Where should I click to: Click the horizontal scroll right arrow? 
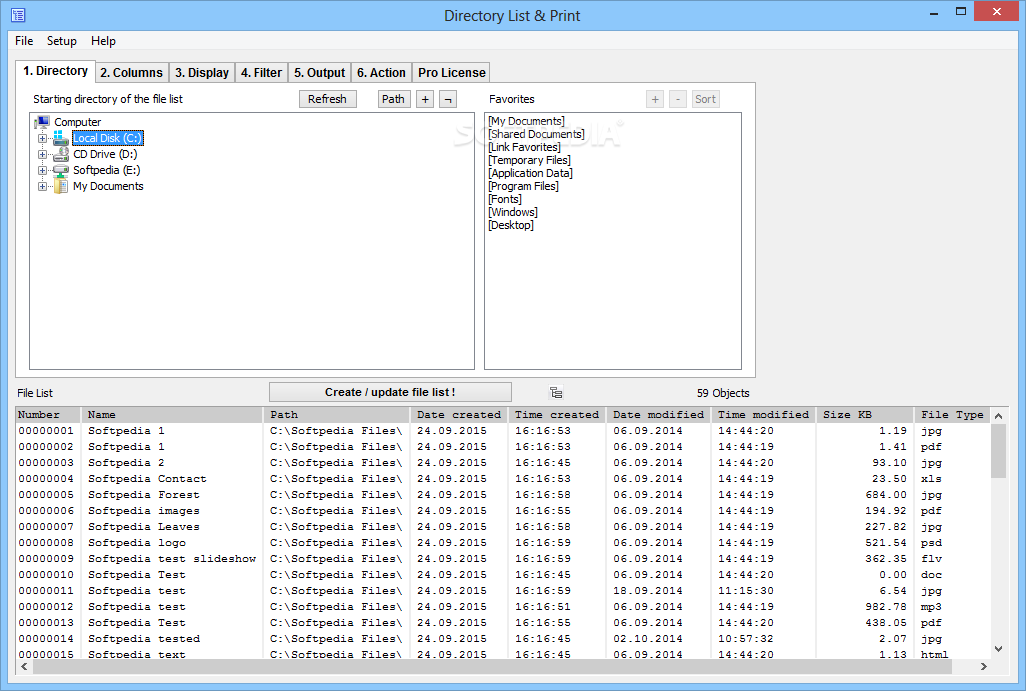[983, 666]
